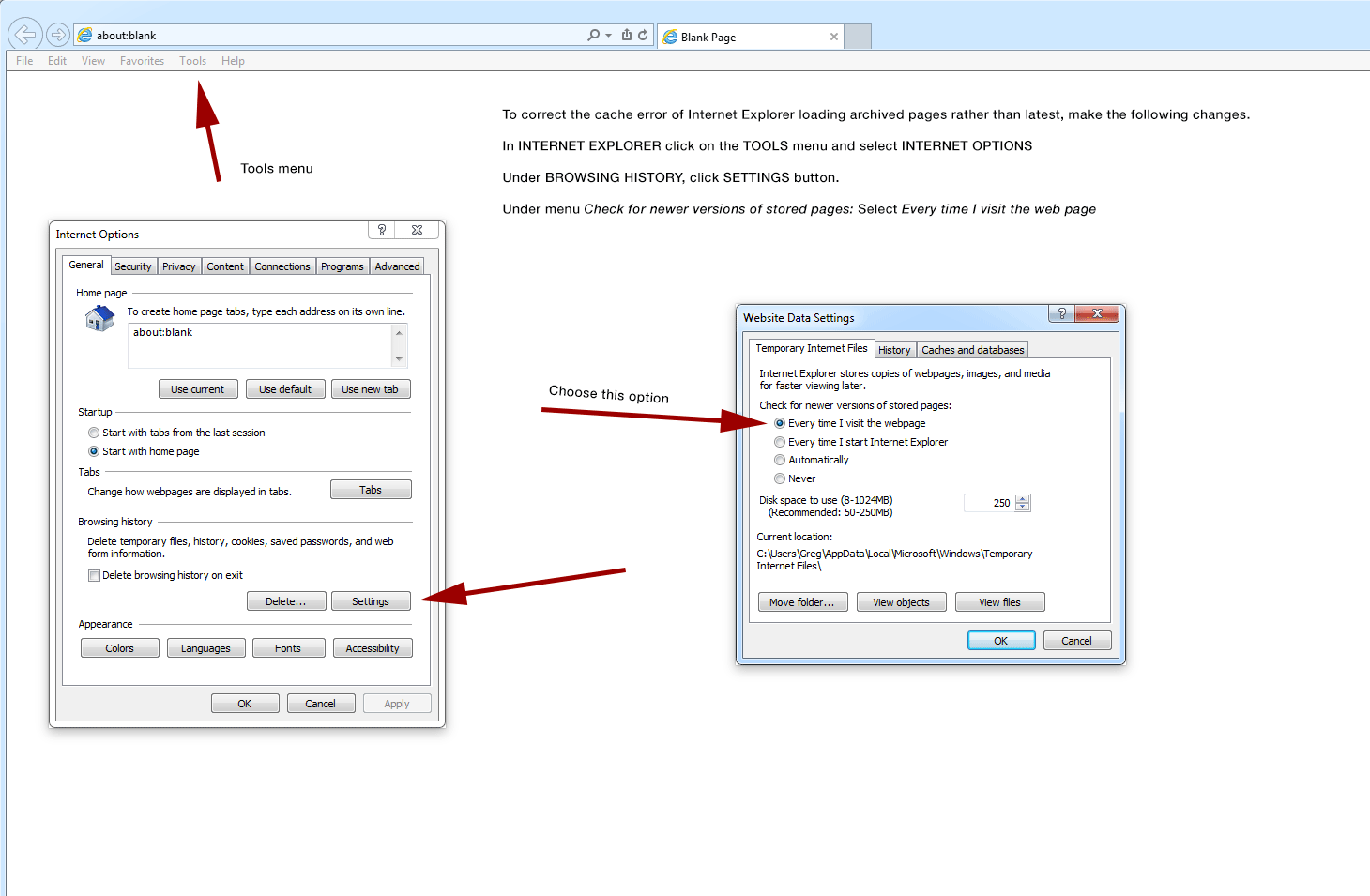Open the Fonts button
Image resolution: width=1370 pixels, height=896 pixels.
288,648
